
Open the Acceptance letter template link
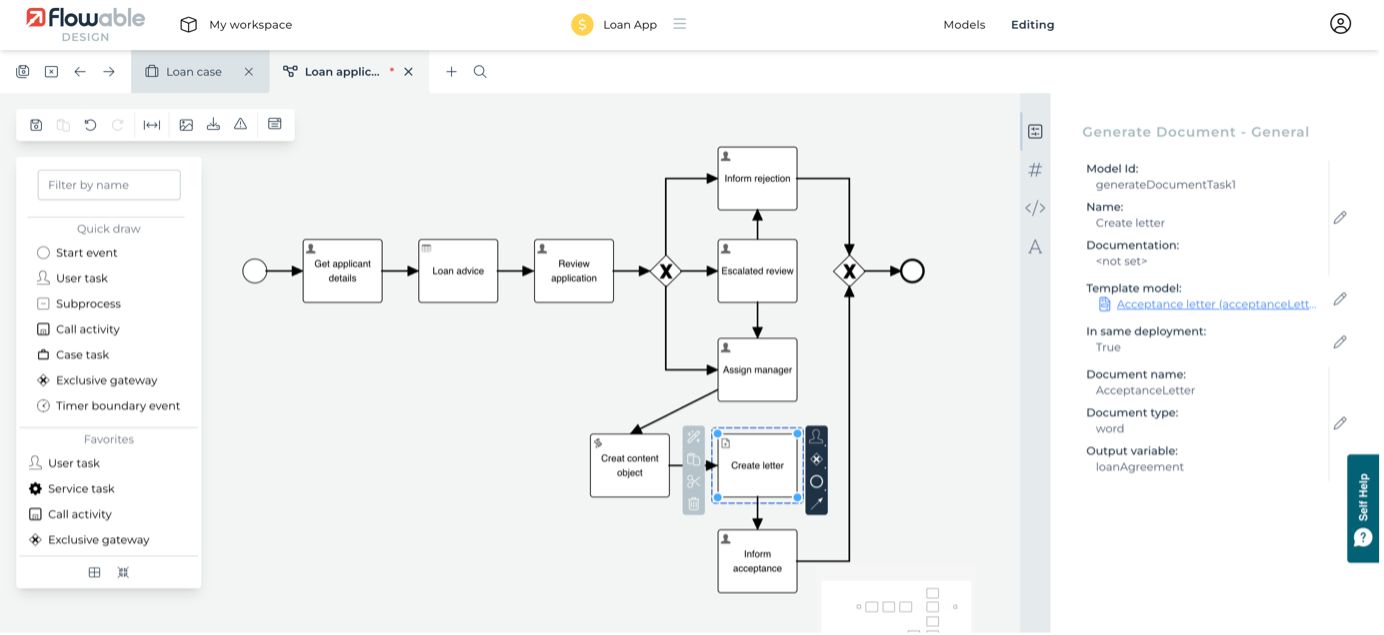[x=1215, y=304]
